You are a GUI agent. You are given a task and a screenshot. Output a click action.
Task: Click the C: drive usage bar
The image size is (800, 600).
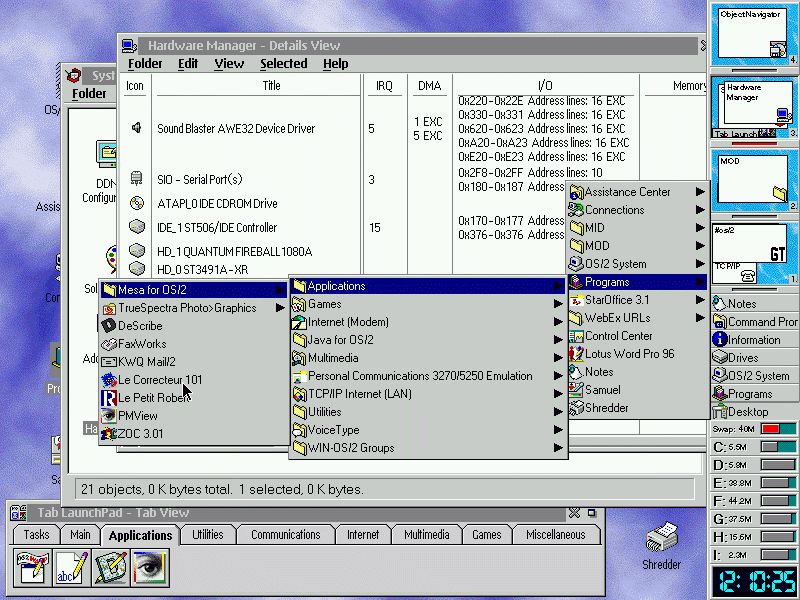777,447
